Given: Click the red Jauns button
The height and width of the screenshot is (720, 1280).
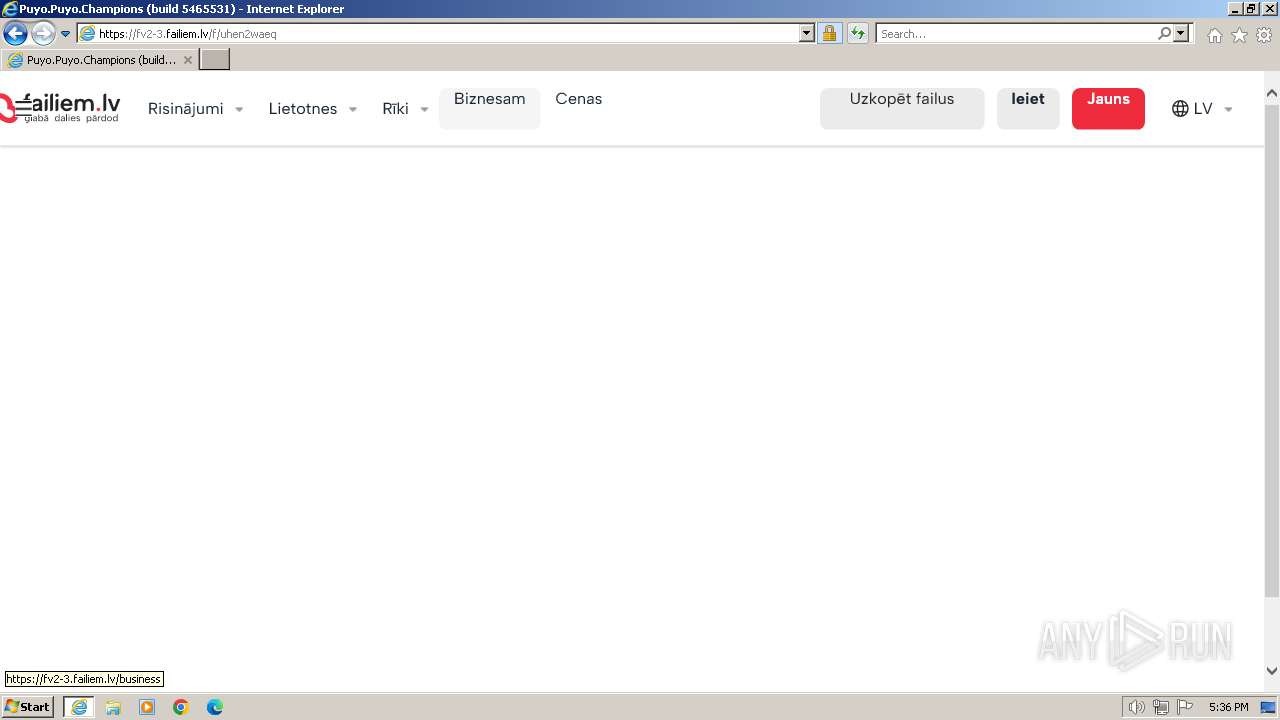Looking at the screenshot, I should pos(1108,108).
